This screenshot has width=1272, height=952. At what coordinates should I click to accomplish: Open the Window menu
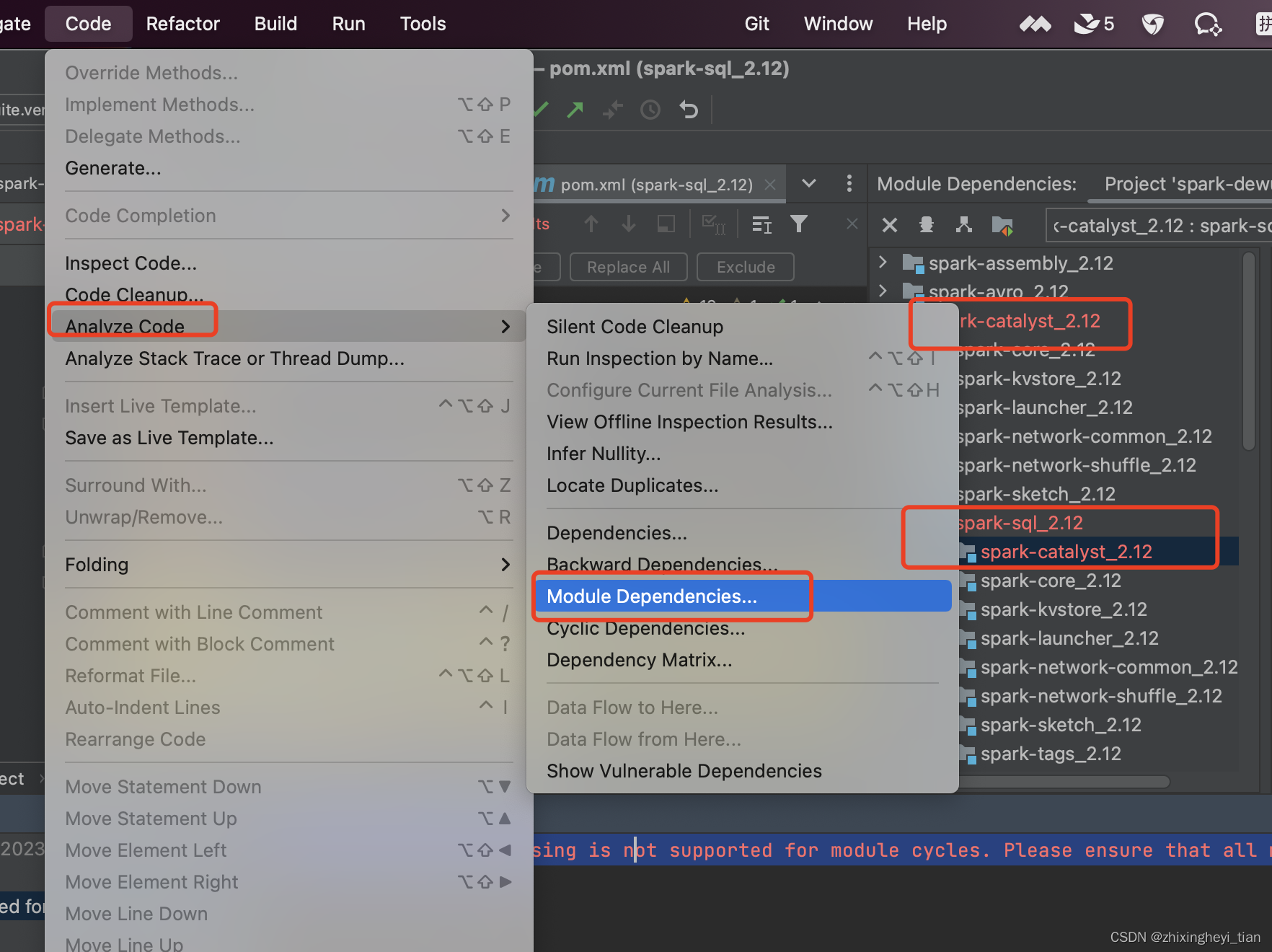pyautogui.click(x=838, y=24)
